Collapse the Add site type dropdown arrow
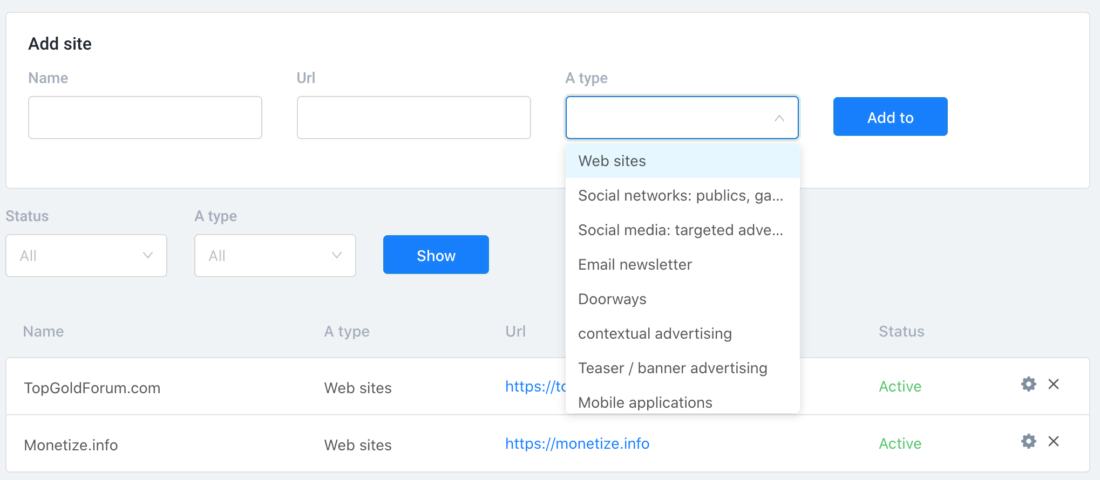 [779, 118]
